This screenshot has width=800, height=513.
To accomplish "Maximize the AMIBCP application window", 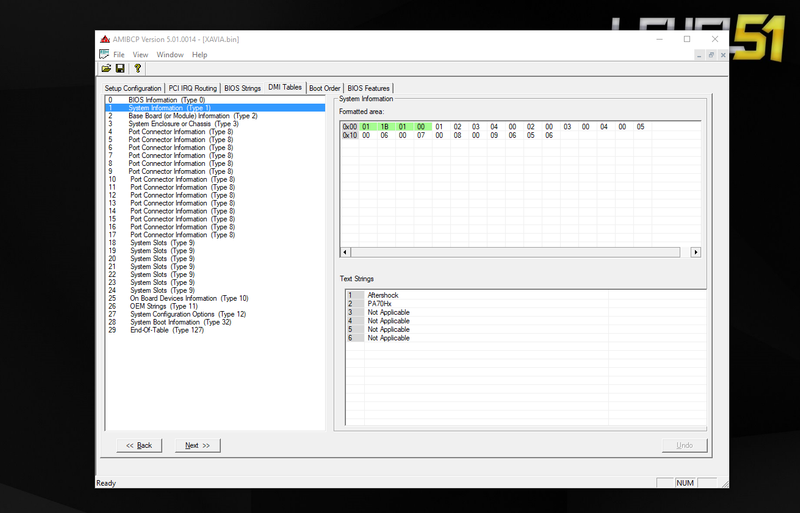I will [687, 39].
